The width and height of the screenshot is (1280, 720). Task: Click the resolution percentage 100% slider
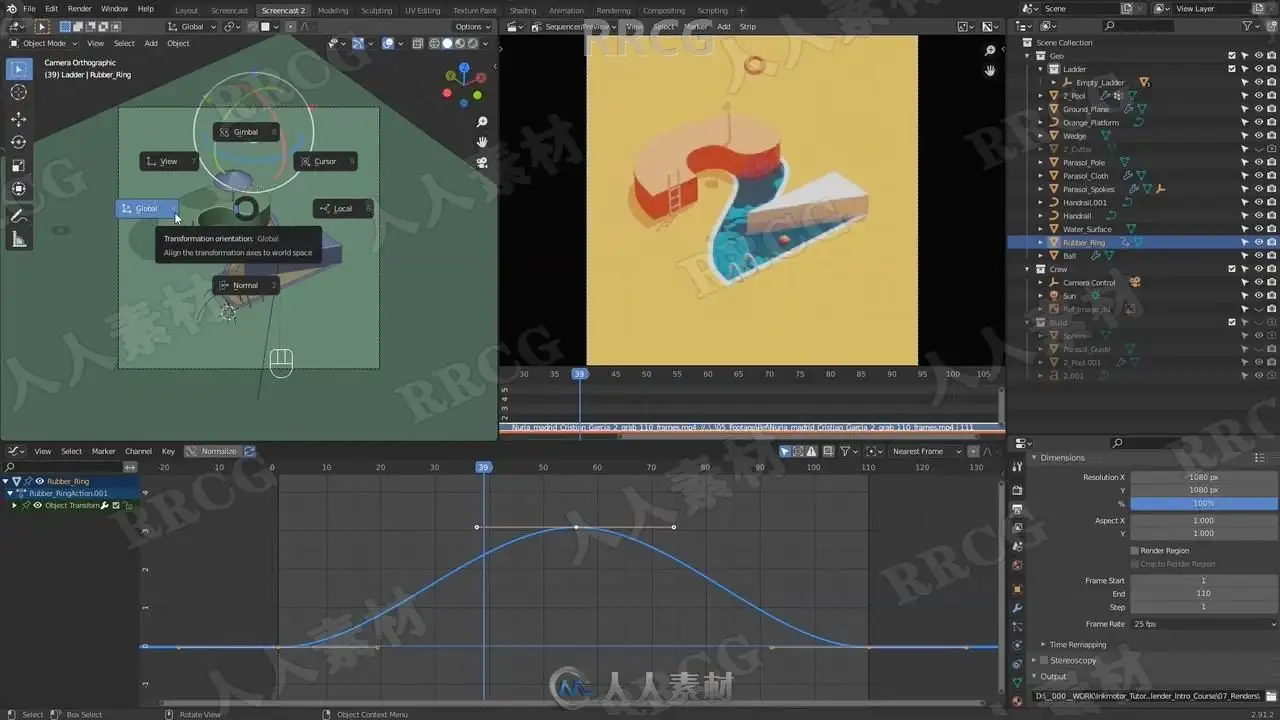(1203, 503)
